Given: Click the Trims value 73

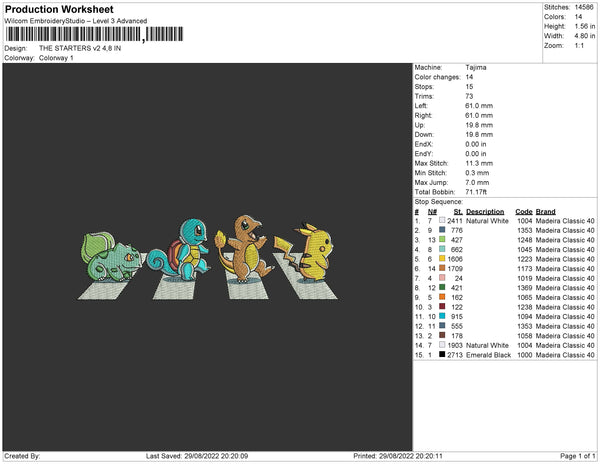Looking at the screenshot, I should (x=470, y=96).
